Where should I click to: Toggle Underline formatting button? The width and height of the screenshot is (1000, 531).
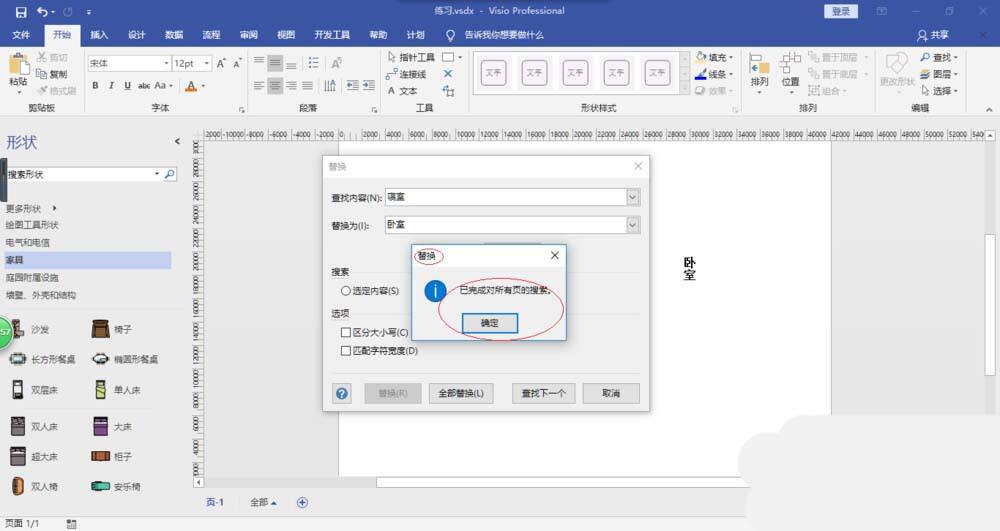click(127, 85)
